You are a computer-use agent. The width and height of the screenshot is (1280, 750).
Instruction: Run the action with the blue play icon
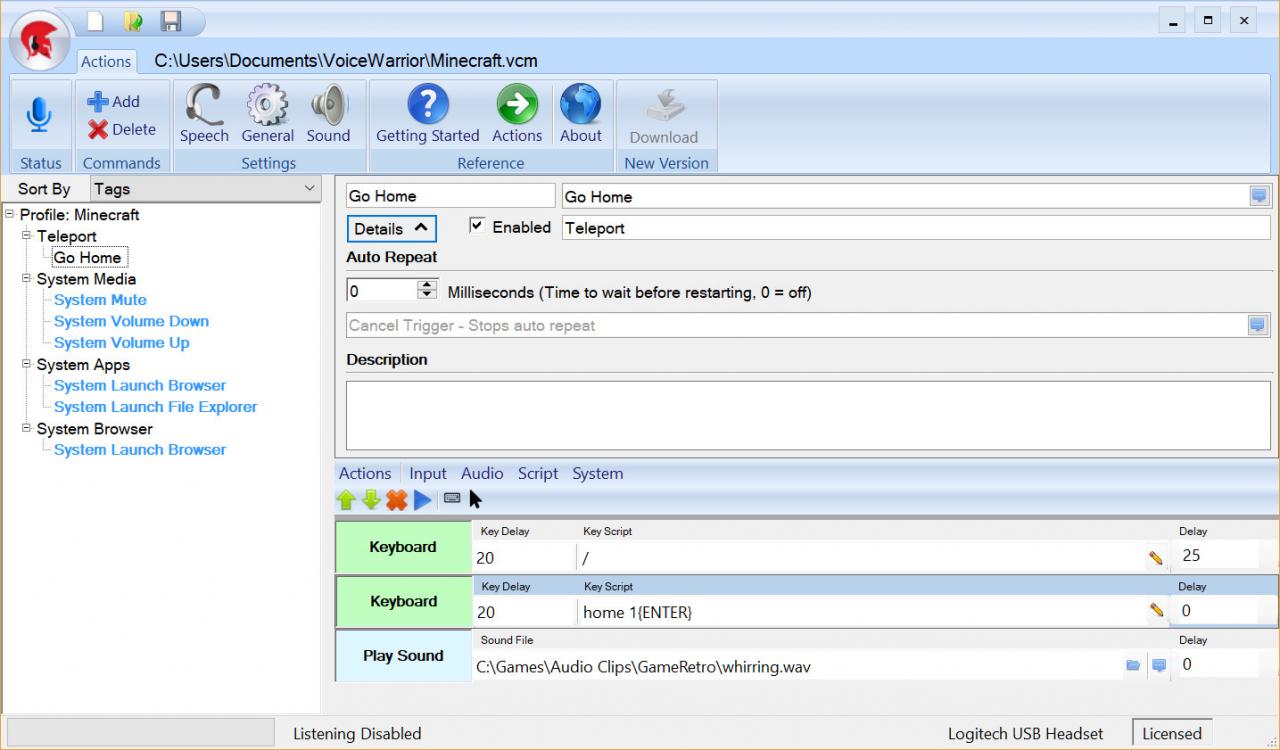pos(423,499)
